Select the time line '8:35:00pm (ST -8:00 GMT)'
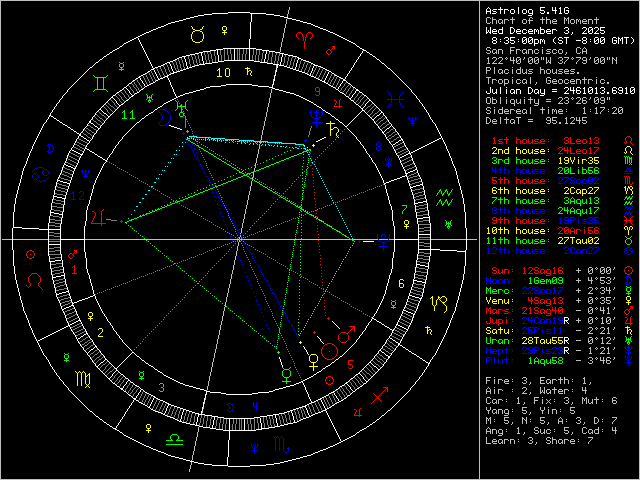This screenshot has height=480, width=640. [x=563, y=41]
